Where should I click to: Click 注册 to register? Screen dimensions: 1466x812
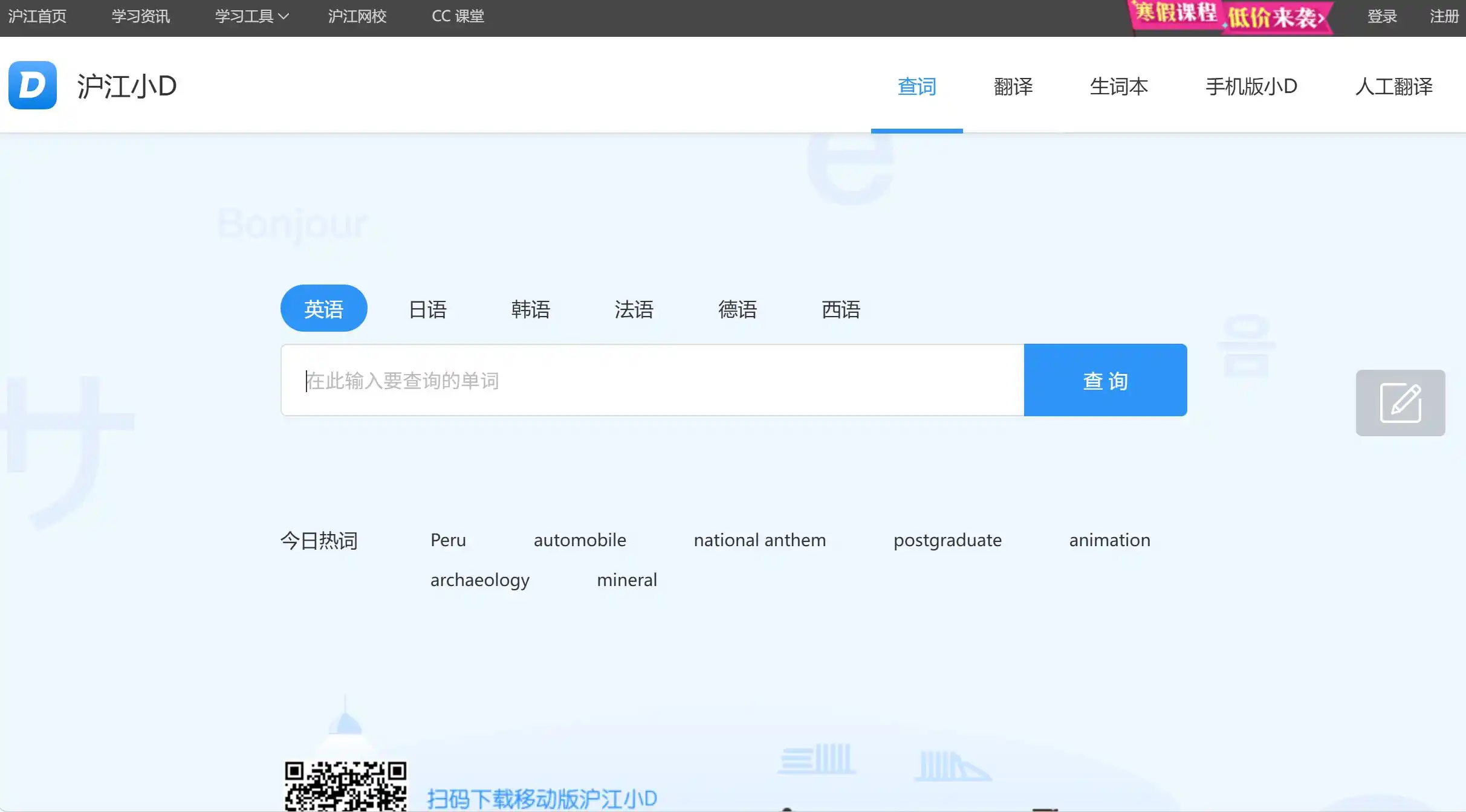(1444, 16)
